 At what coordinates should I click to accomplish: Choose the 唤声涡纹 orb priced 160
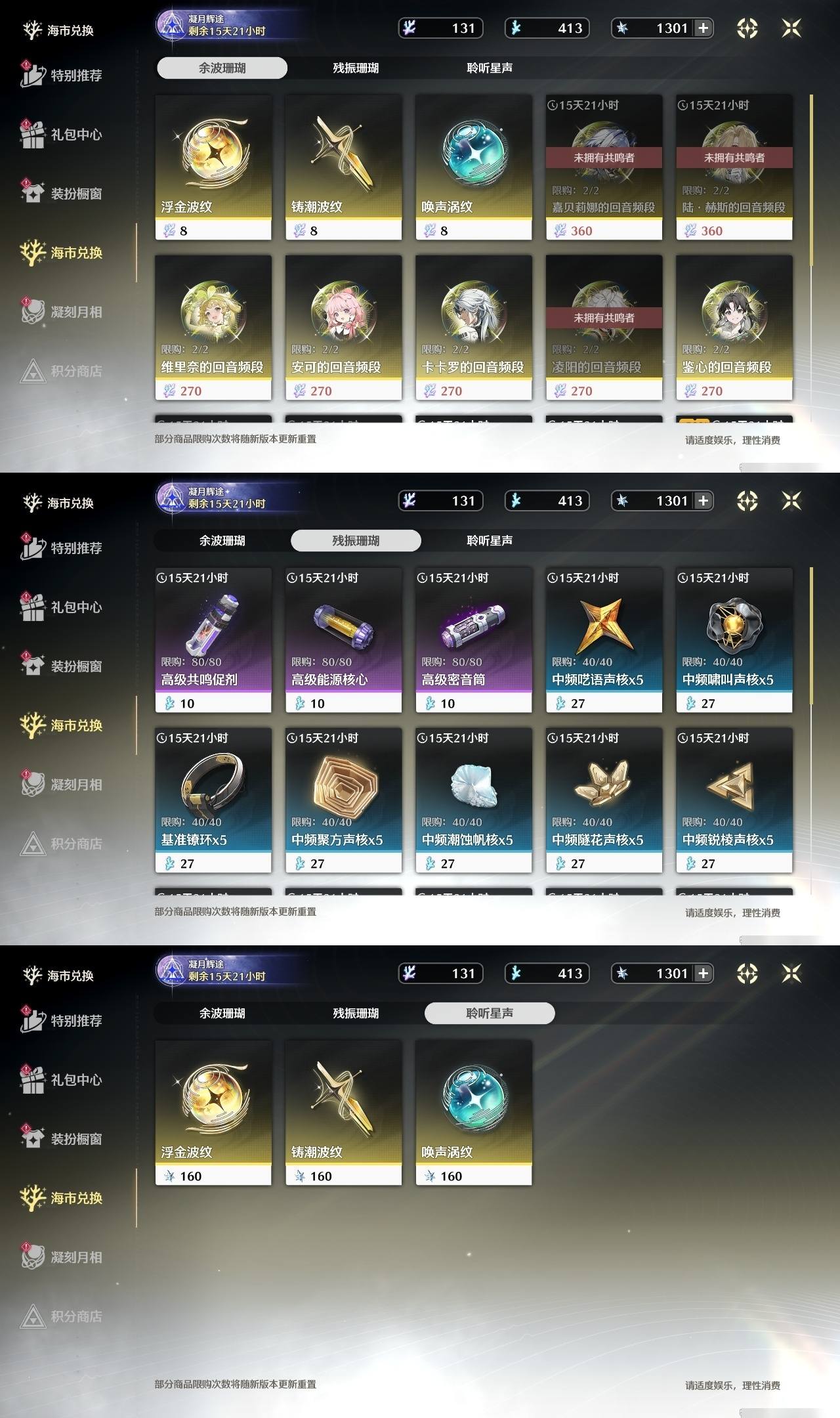click(x=474, y=1113)
